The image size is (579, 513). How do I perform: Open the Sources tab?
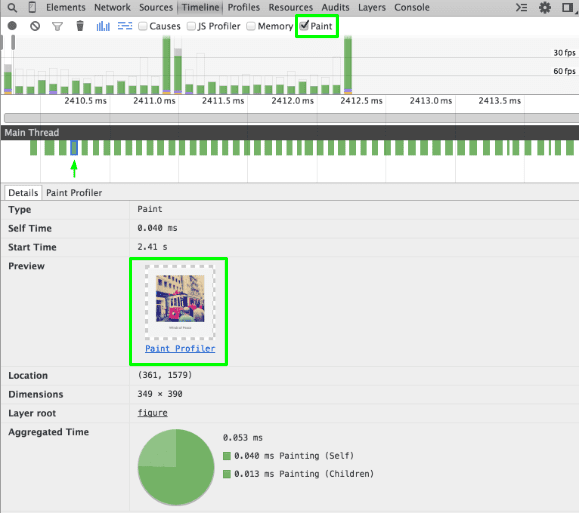click(156, 7)
